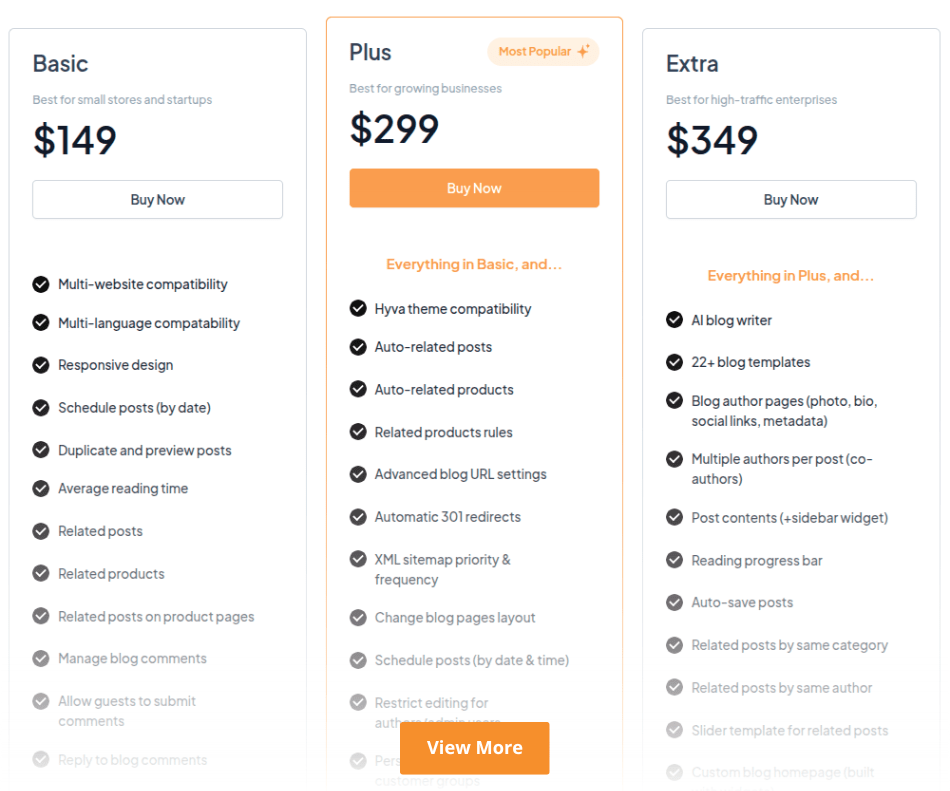This screenshot has height=791, width=950.
Task: Click checkmark icon next to Reading progress bar
Action: click(x=675, y=560)
